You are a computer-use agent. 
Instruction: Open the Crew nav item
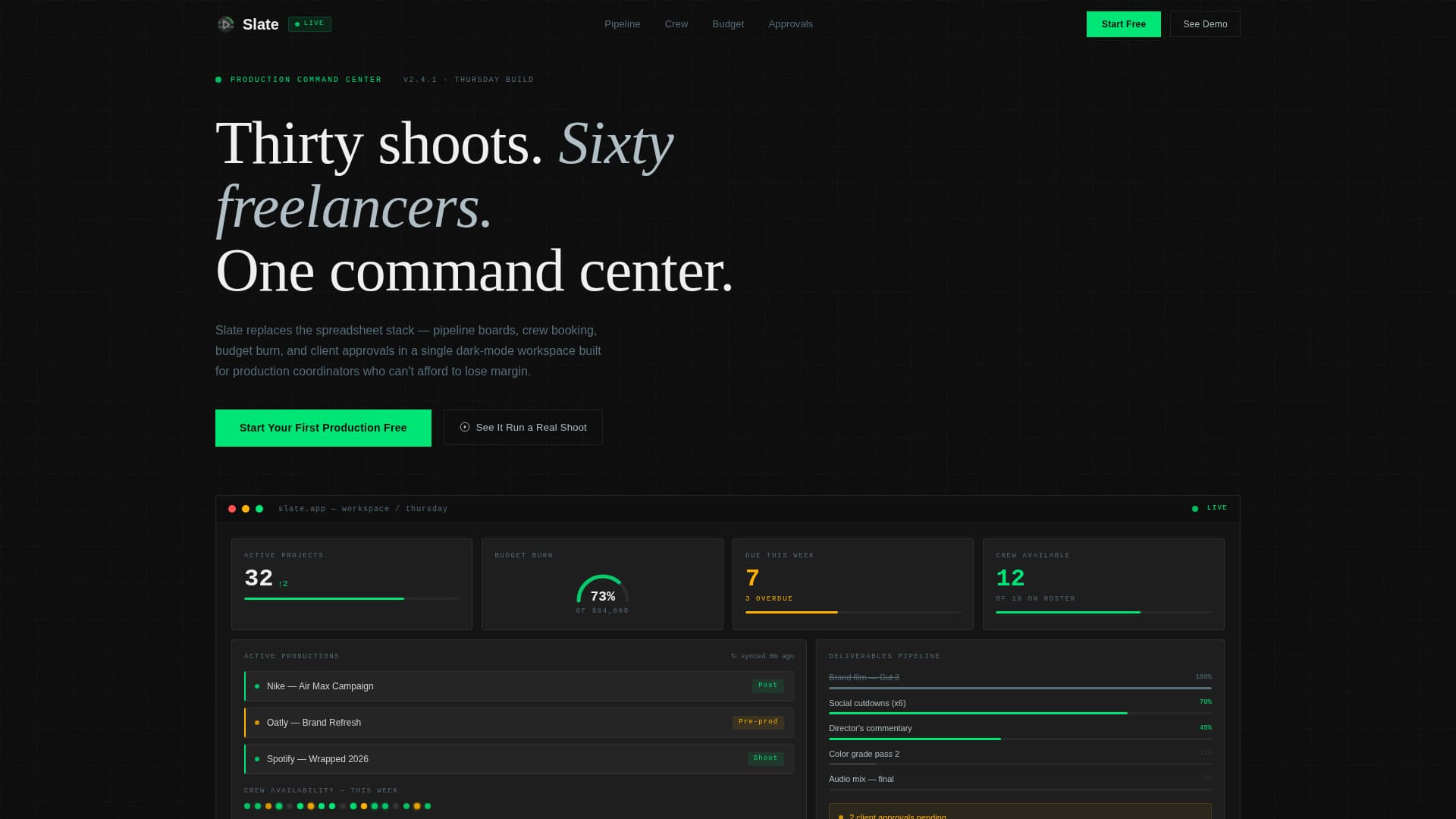pyautogui.click(x=676, y=24)
